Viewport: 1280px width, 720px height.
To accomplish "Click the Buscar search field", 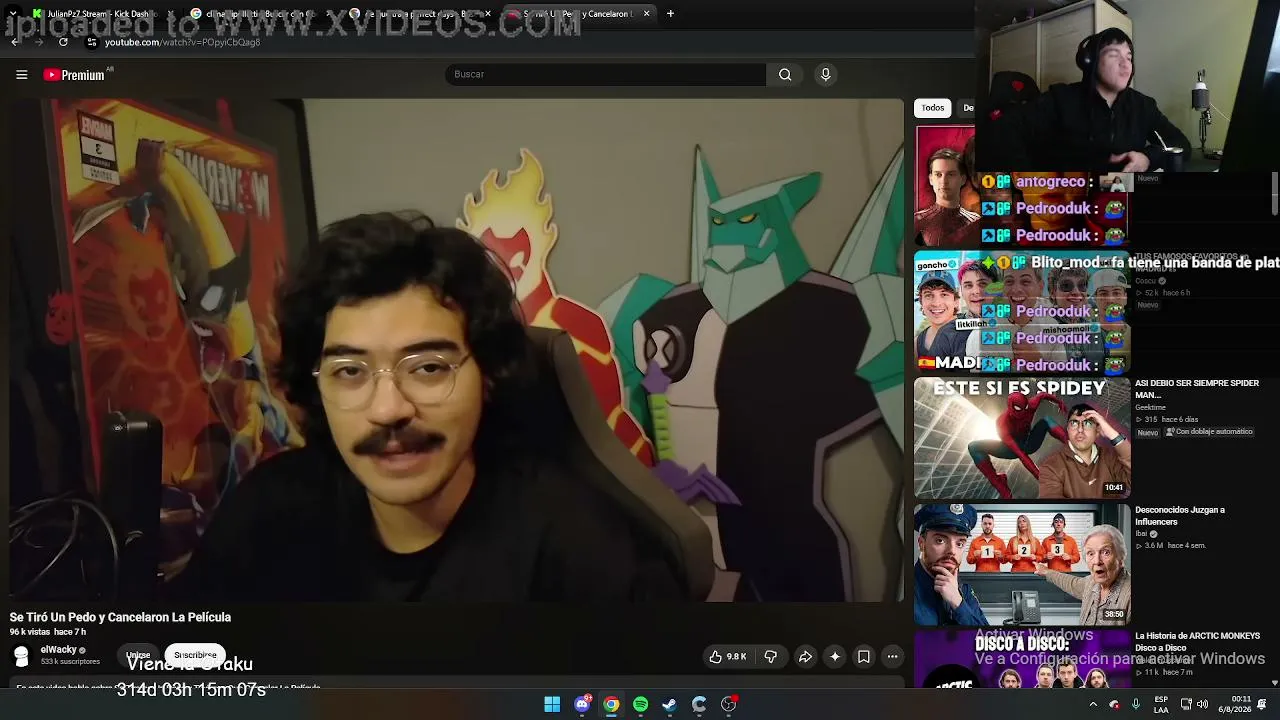I will (x=606, y=75).
